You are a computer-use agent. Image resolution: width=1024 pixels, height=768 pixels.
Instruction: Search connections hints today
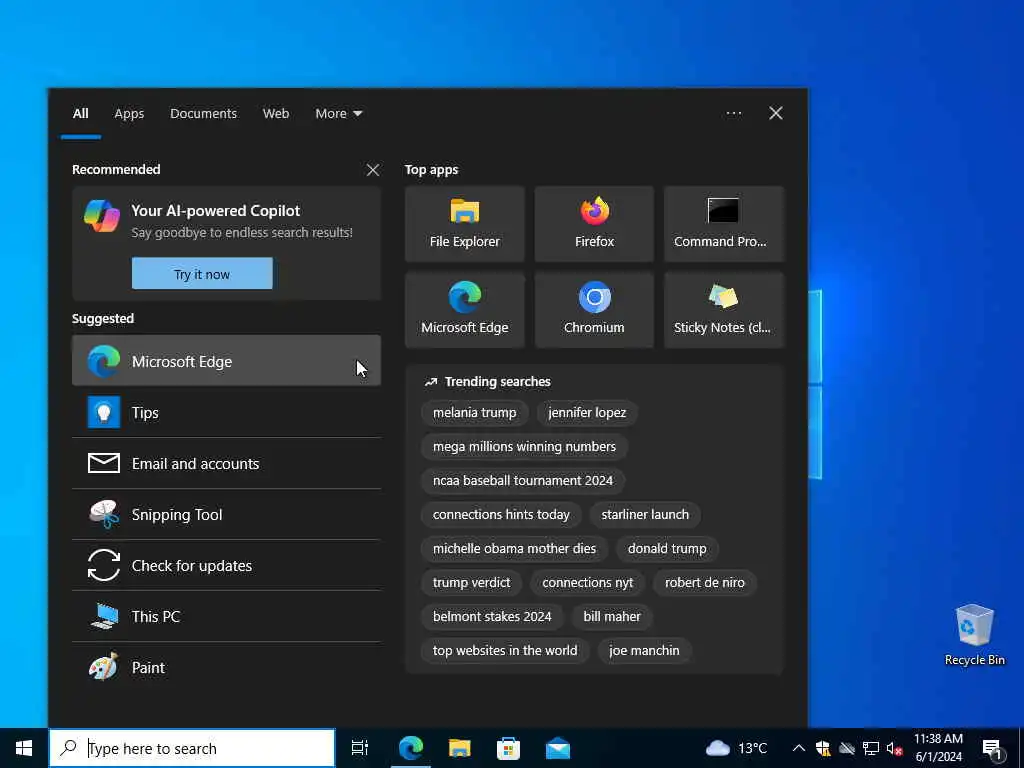point(501,514)
